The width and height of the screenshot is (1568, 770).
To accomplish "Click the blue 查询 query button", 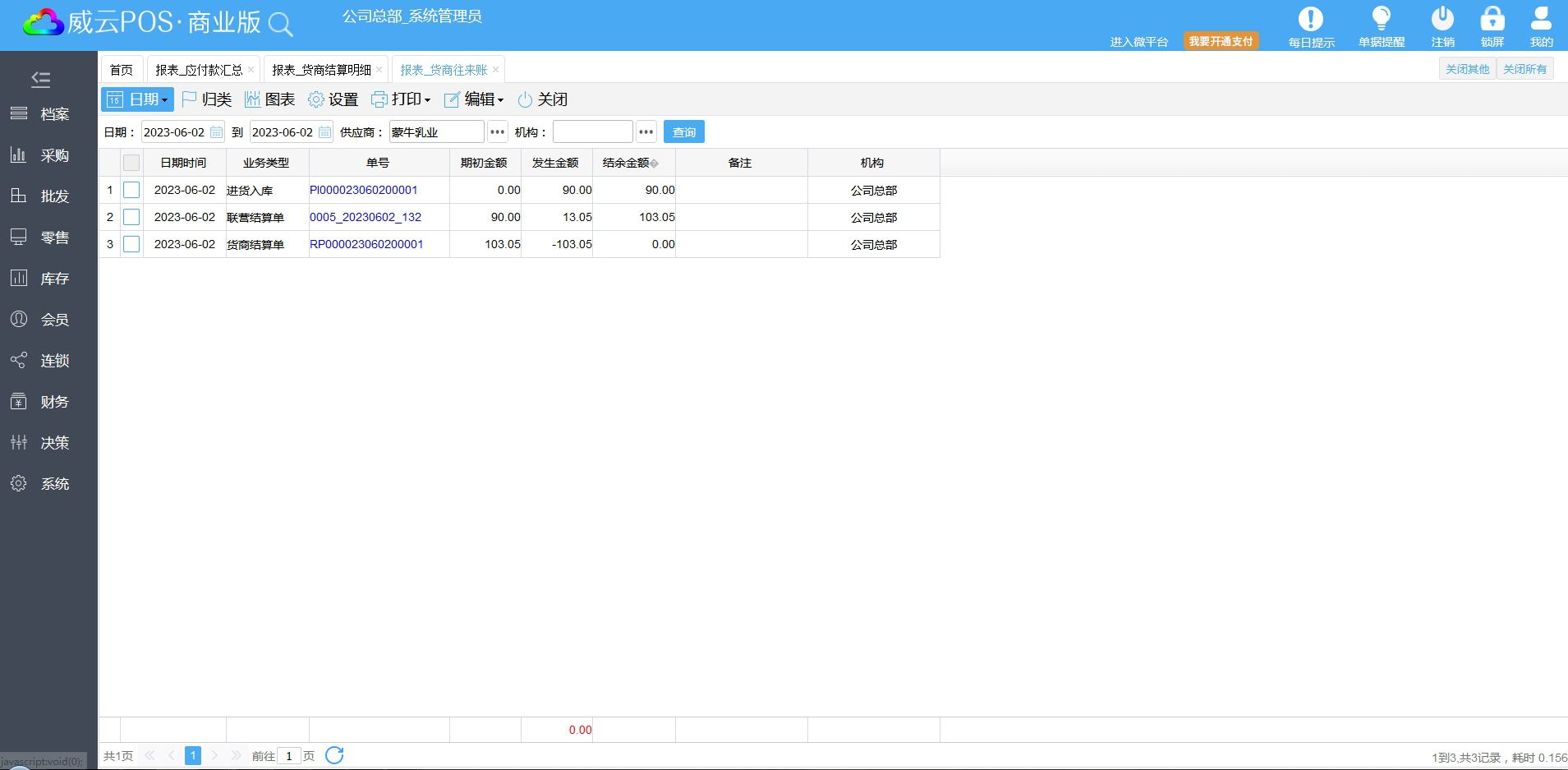I will tap(683, 132).
